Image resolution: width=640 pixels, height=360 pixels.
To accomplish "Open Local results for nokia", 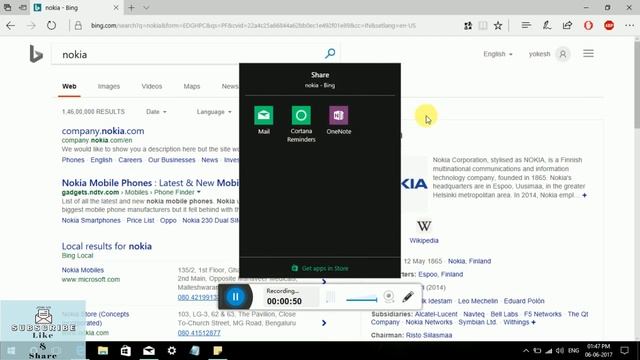I will [x=107, y=246].
